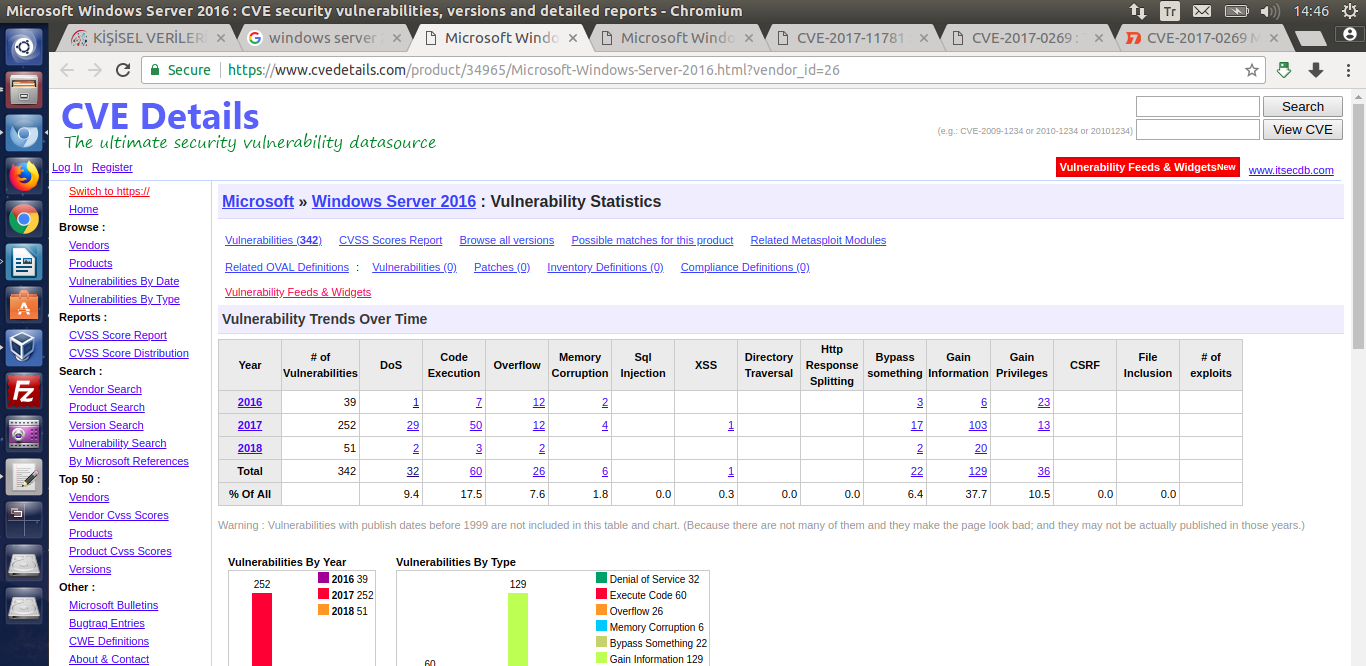This screenshot has height=666, width=1366.
Task: Open the Windows Server 2016 breadcrumb link
Action: point(394,201)
